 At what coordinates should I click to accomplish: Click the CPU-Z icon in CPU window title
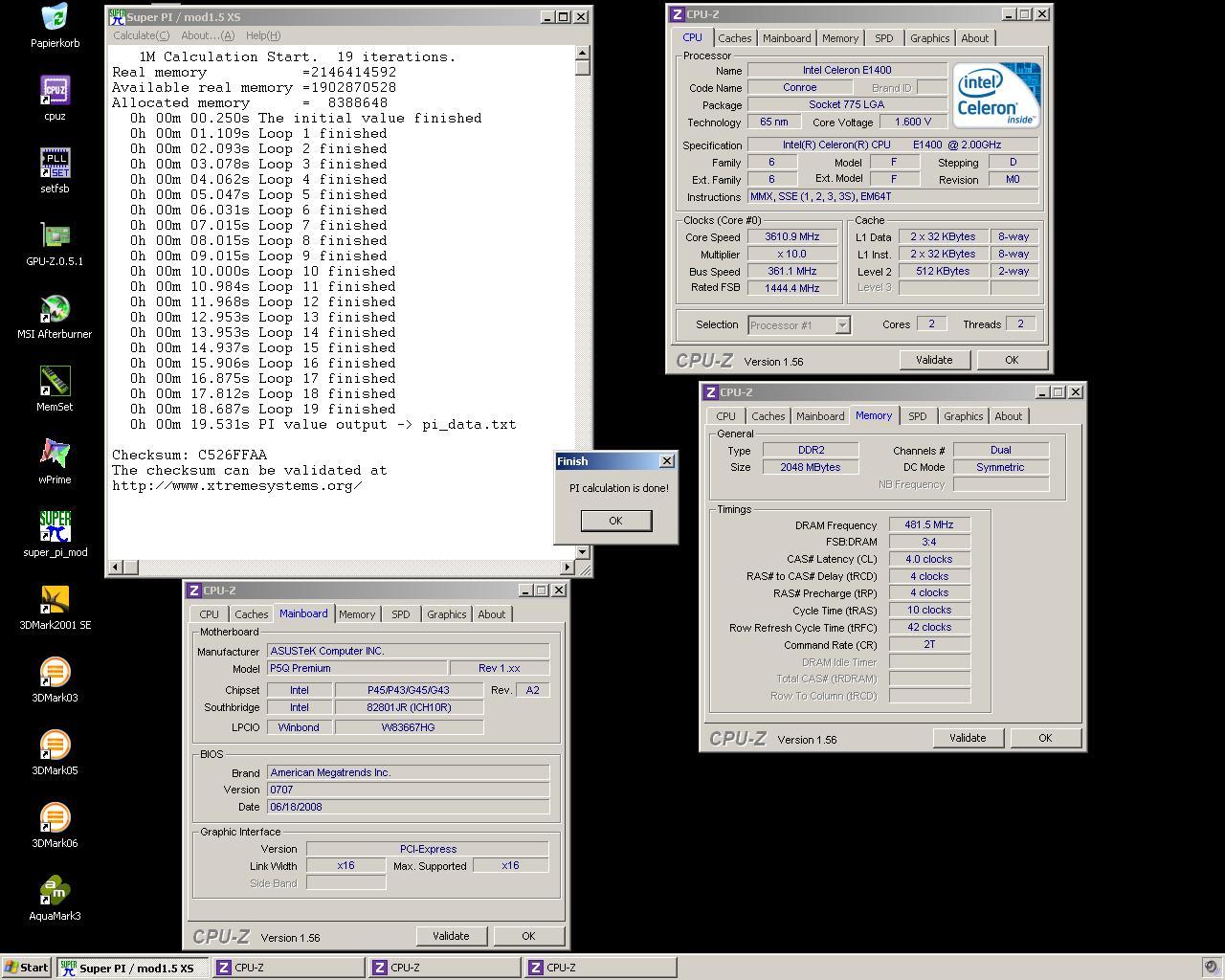[x=678, y=14]
